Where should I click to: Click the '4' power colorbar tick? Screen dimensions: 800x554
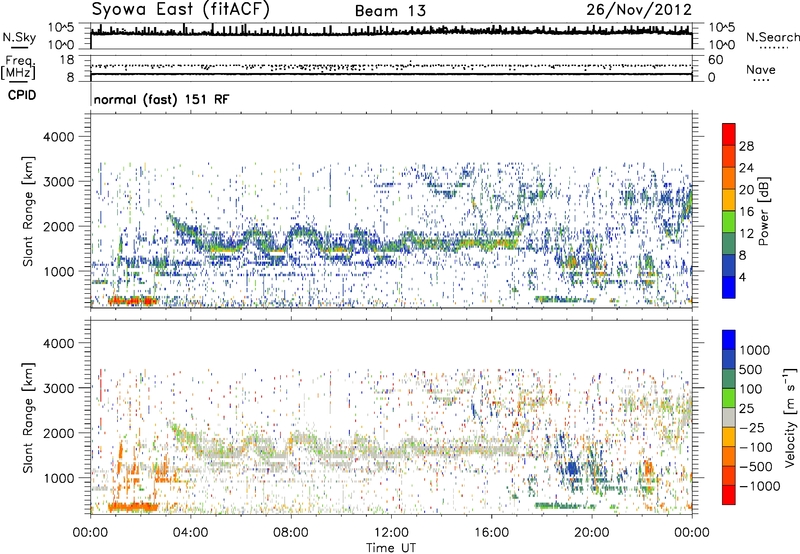[742, 278]
